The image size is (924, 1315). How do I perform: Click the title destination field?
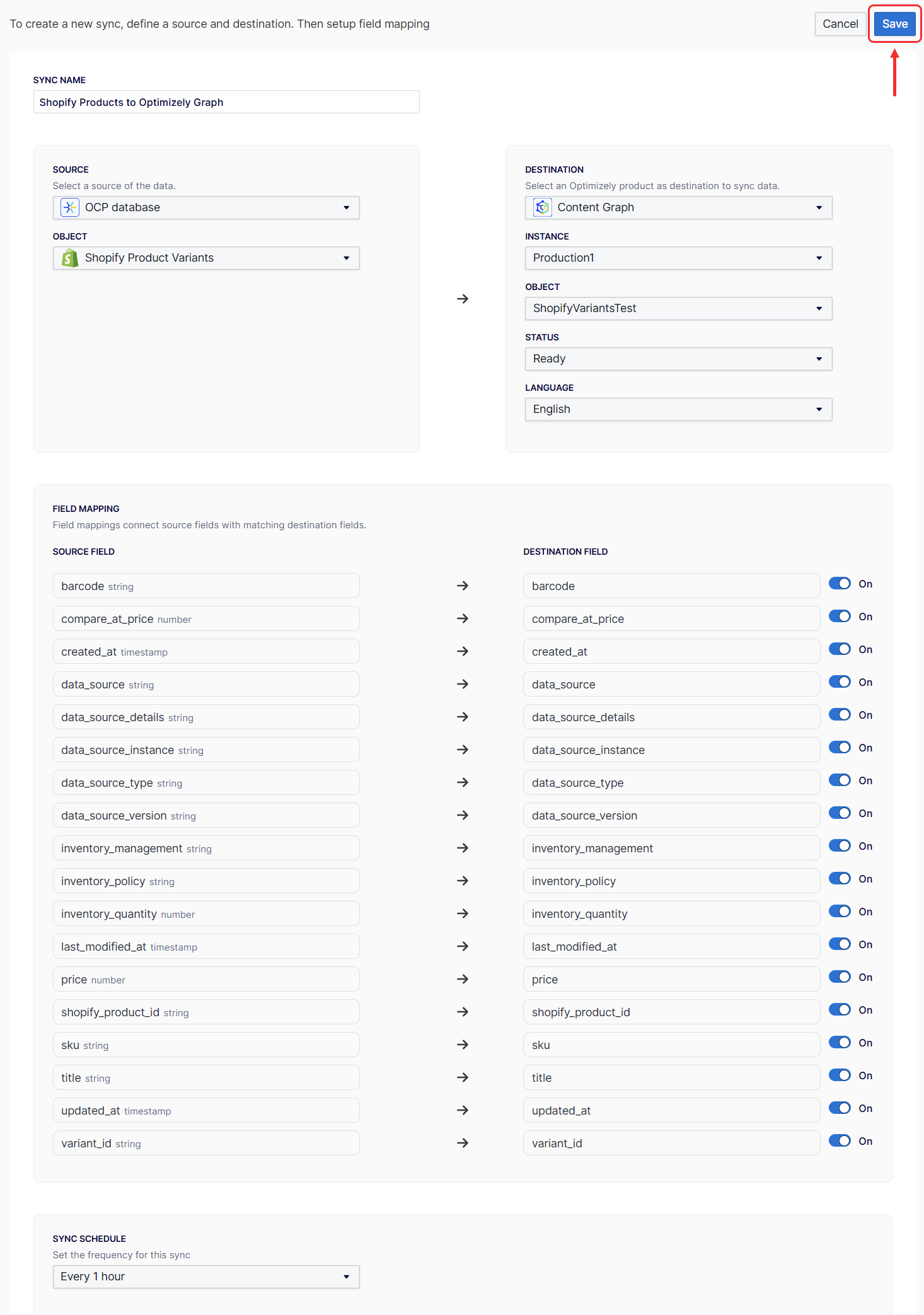point(671,1077)
